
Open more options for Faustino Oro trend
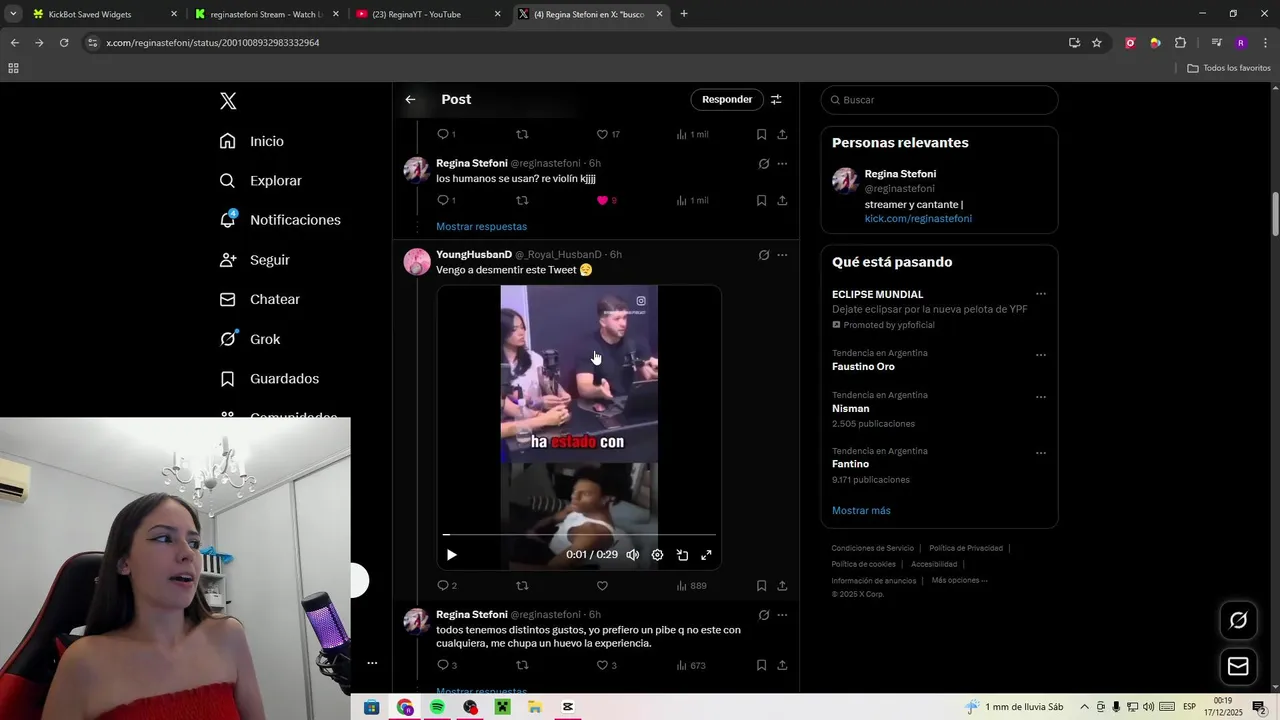click(1041, 355)
